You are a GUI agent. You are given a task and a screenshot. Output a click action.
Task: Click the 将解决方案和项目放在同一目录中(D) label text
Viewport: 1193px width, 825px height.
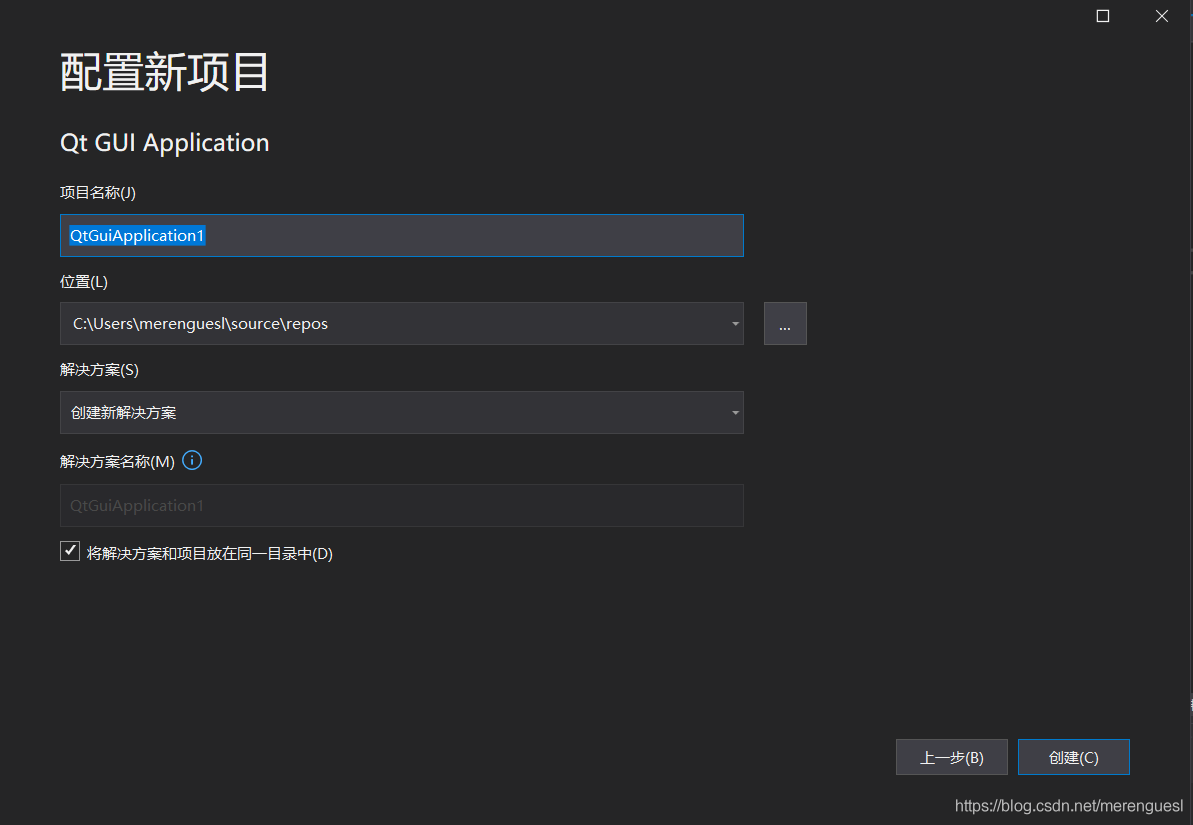coord(210,553)
